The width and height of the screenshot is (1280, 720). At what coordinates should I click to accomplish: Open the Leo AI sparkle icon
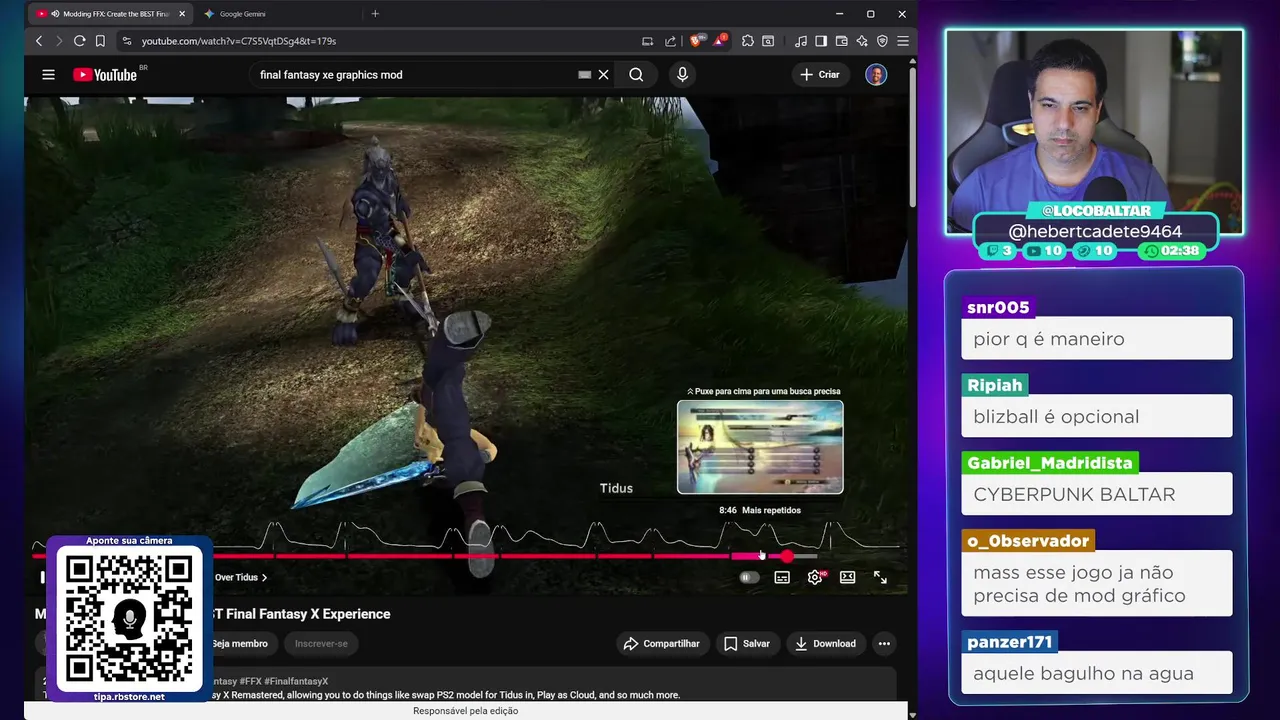click(862, 41)
